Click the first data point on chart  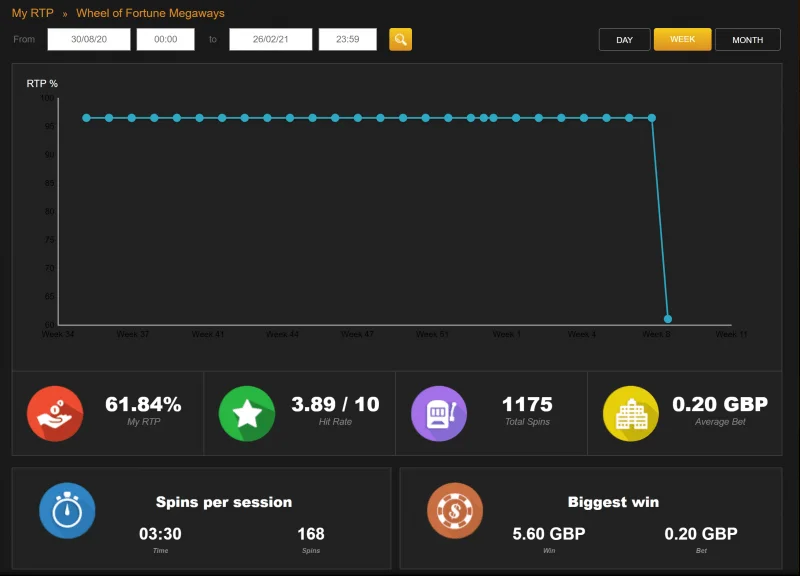86,118
